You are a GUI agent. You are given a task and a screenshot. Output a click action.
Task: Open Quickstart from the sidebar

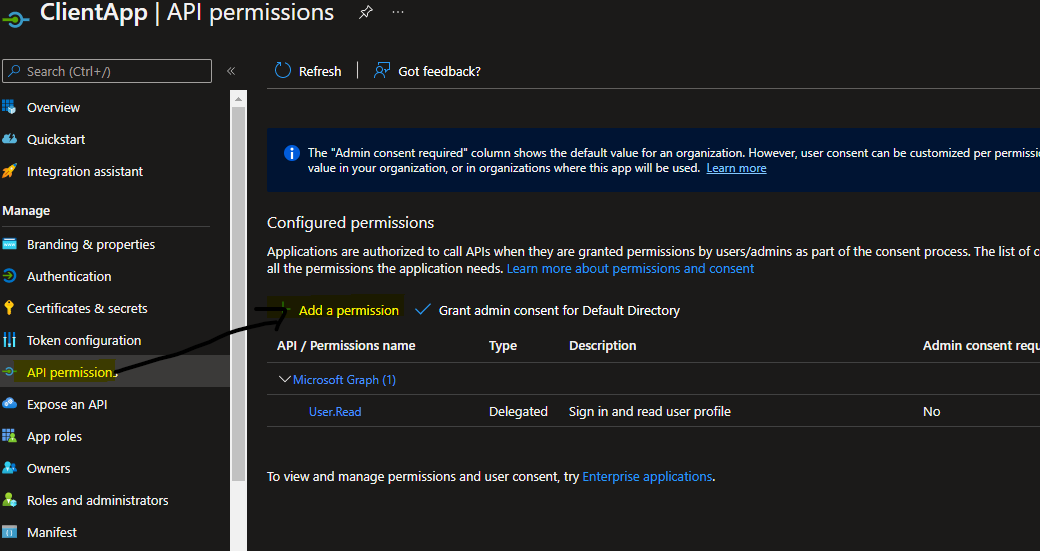click(55, 139)
